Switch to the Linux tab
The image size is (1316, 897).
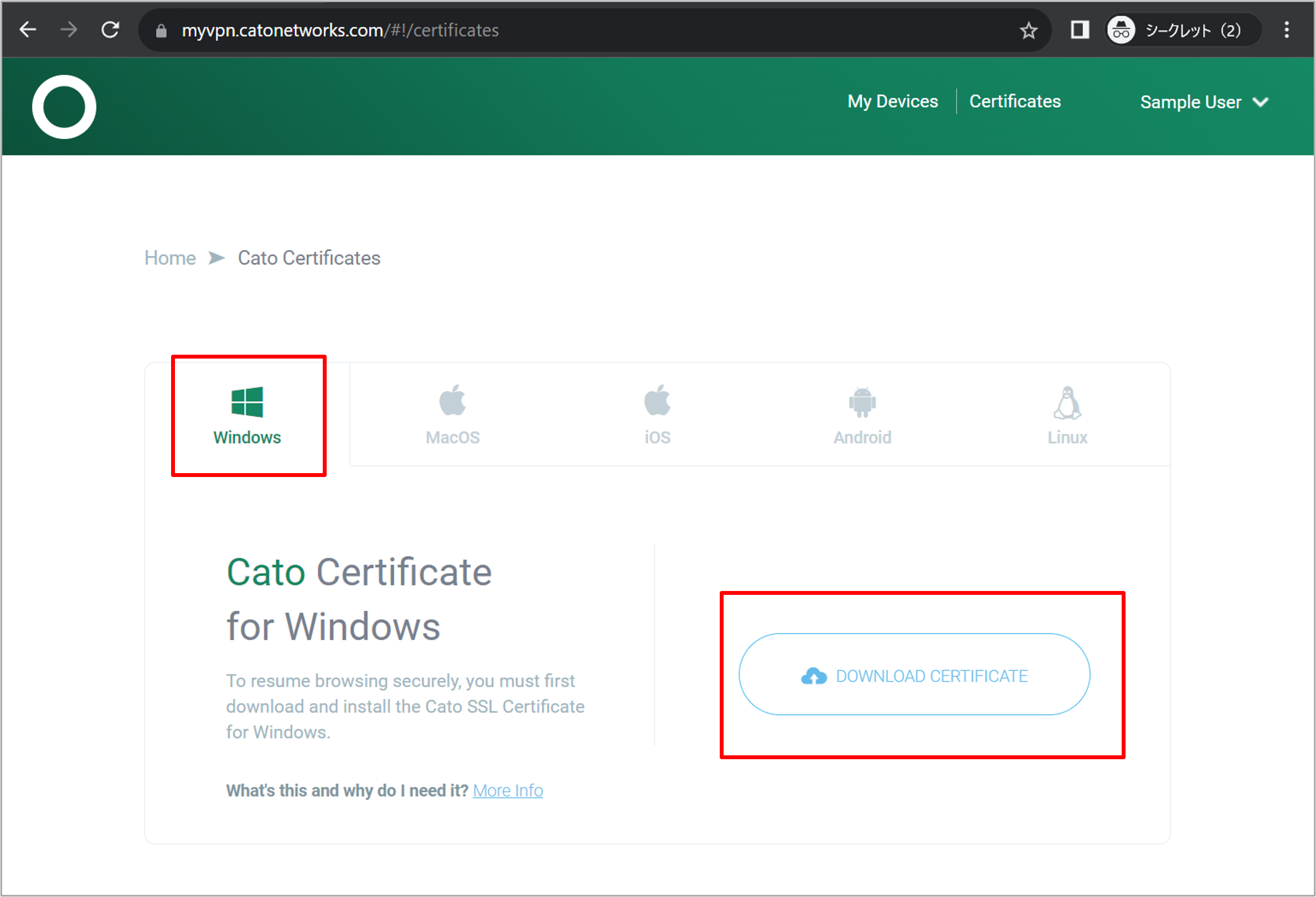1067,416
